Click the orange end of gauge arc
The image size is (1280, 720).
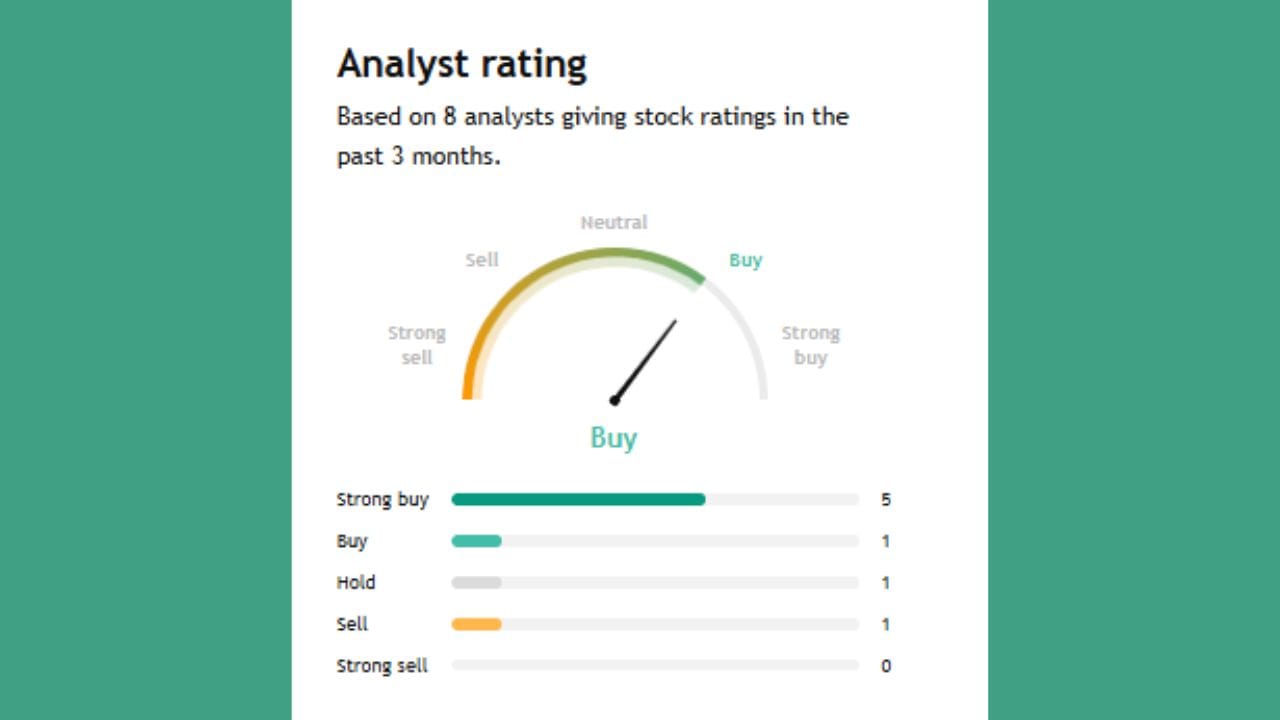pyautogui.click(x=468, y=385)
